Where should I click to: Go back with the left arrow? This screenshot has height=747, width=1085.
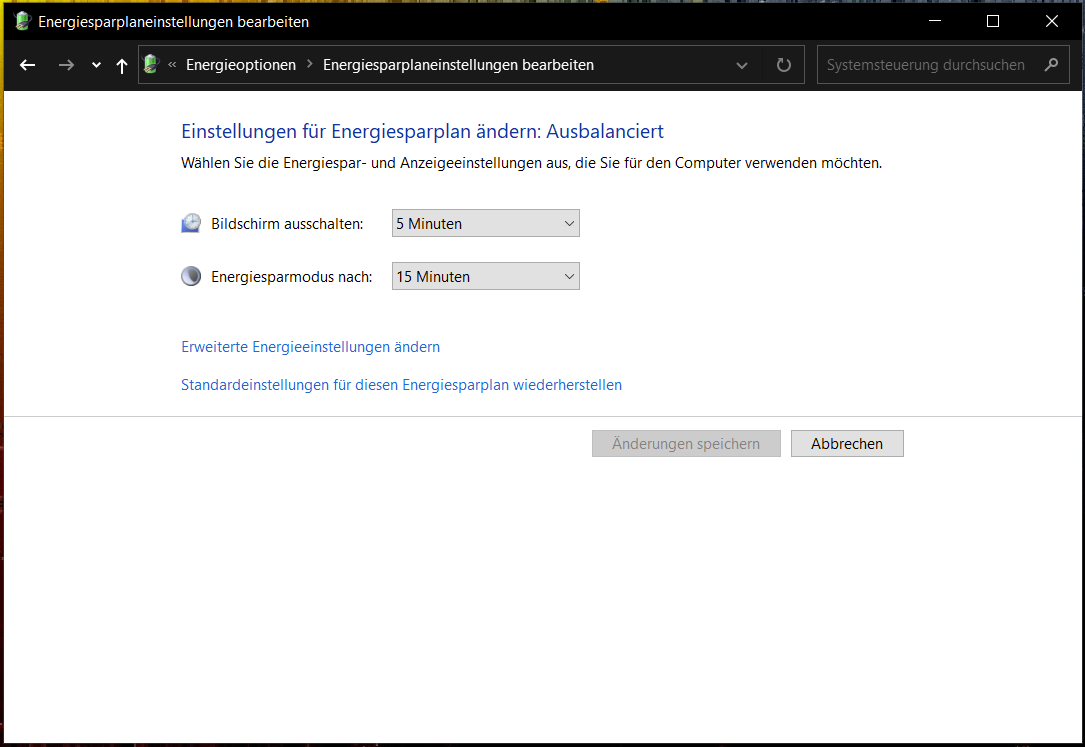[x=28, y=65]
